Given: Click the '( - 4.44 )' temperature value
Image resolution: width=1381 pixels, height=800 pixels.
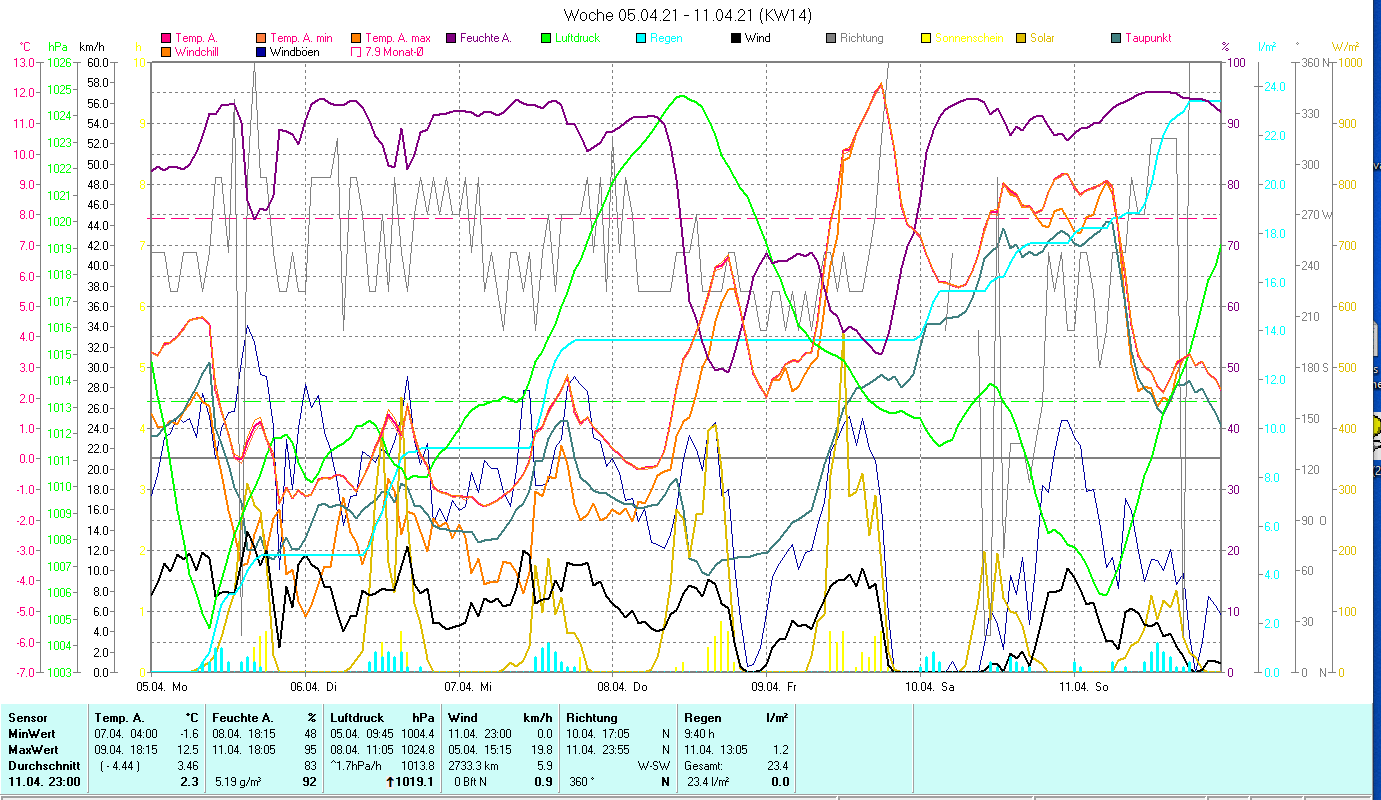Looking at the screenshot, I should tap(122, 766).
